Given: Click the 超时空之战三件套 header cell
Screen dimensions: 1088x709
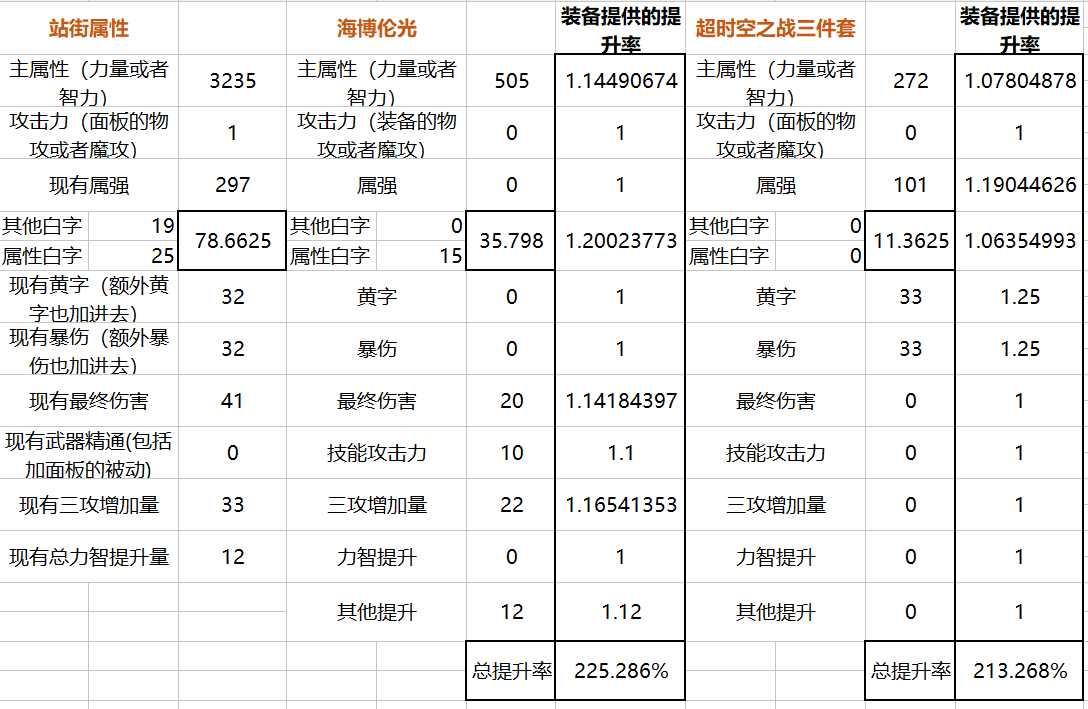Looking at the screenshot, I should pos(775,28).
